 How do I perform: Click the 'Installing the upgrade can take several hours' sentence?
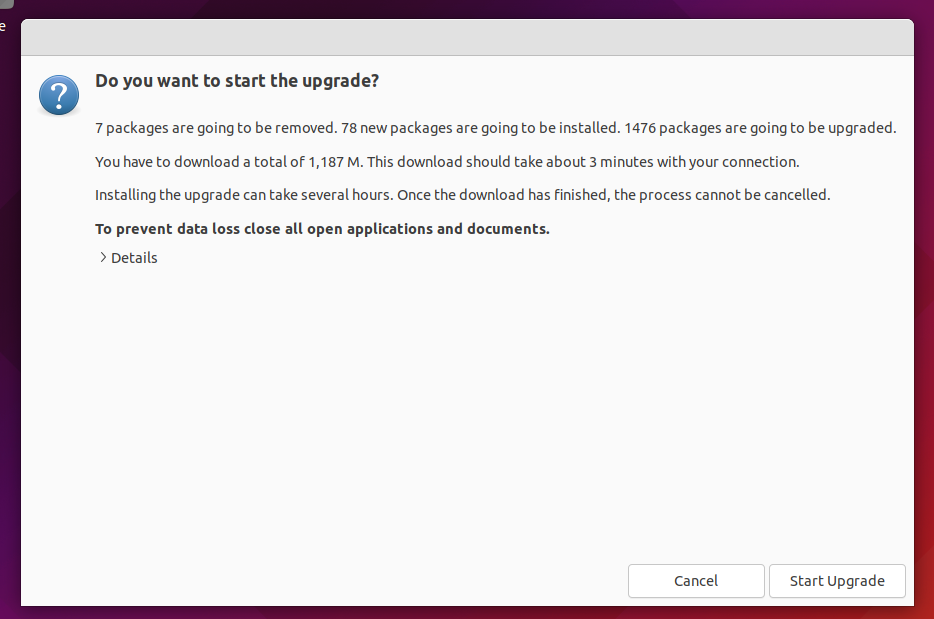(244, 195)
